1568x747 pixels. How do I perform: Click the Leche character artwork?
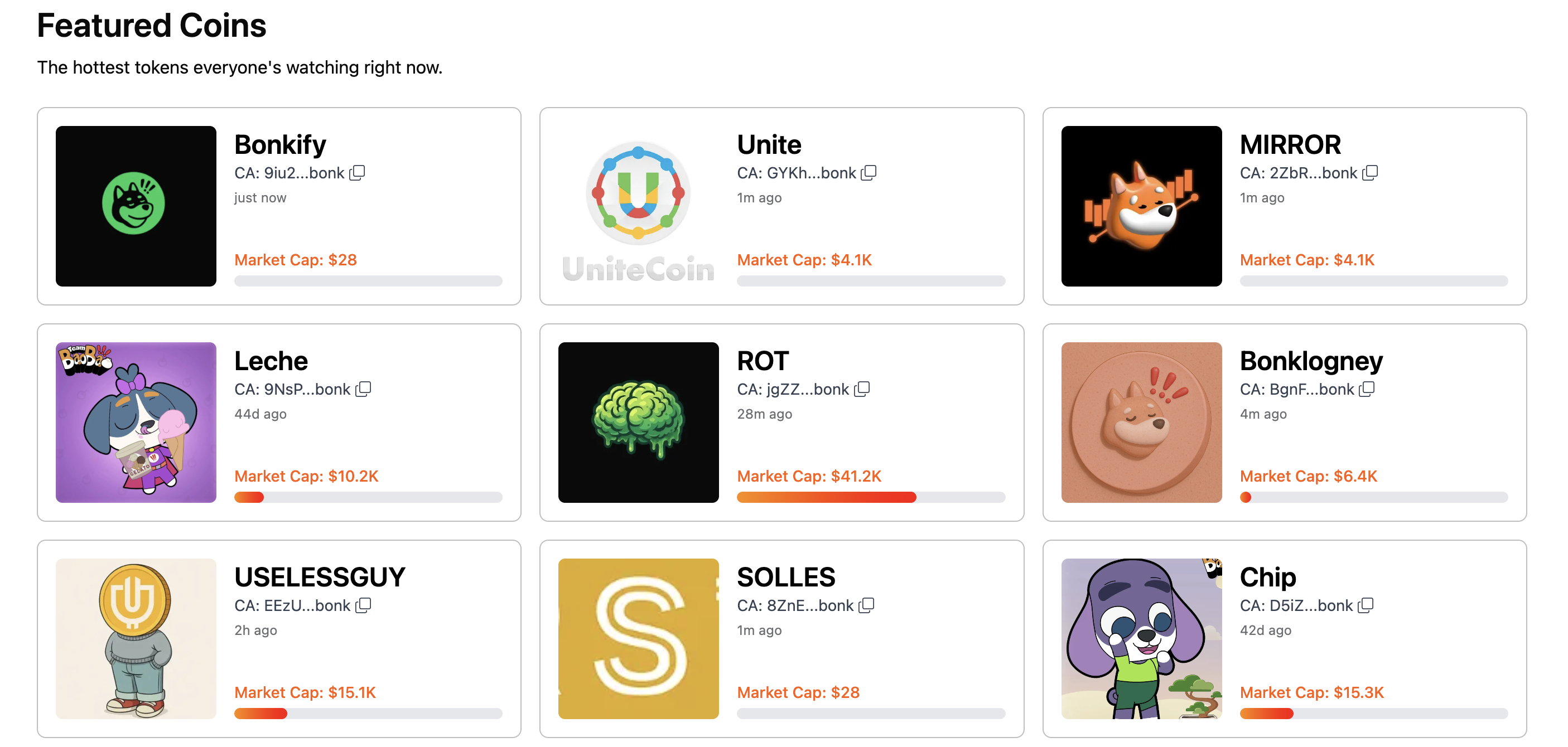[135, 422]
